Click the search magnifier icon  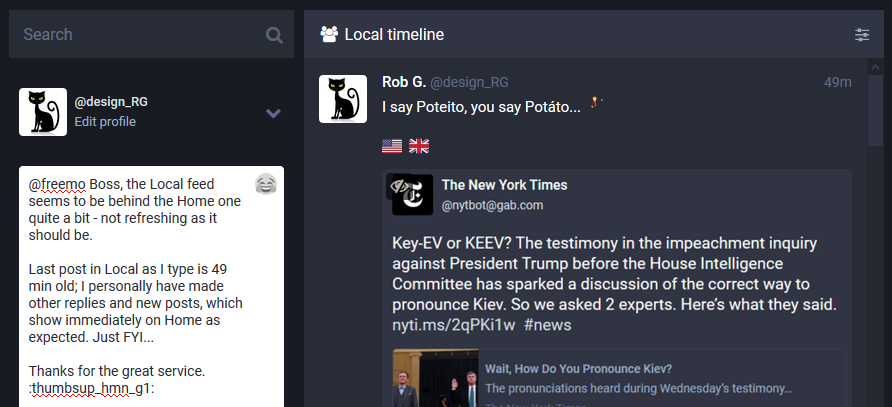coord(274,35)
